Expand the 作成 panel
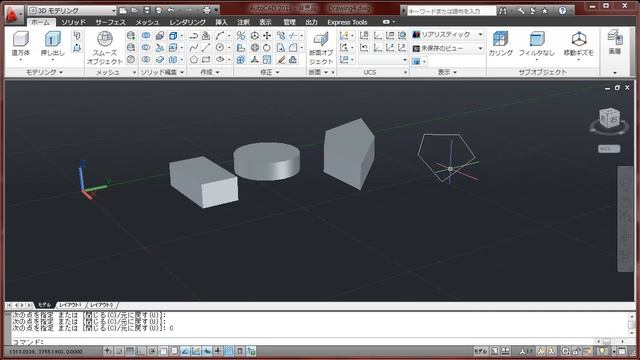This screenshot has width=640, height=360. tap(210, 72)
